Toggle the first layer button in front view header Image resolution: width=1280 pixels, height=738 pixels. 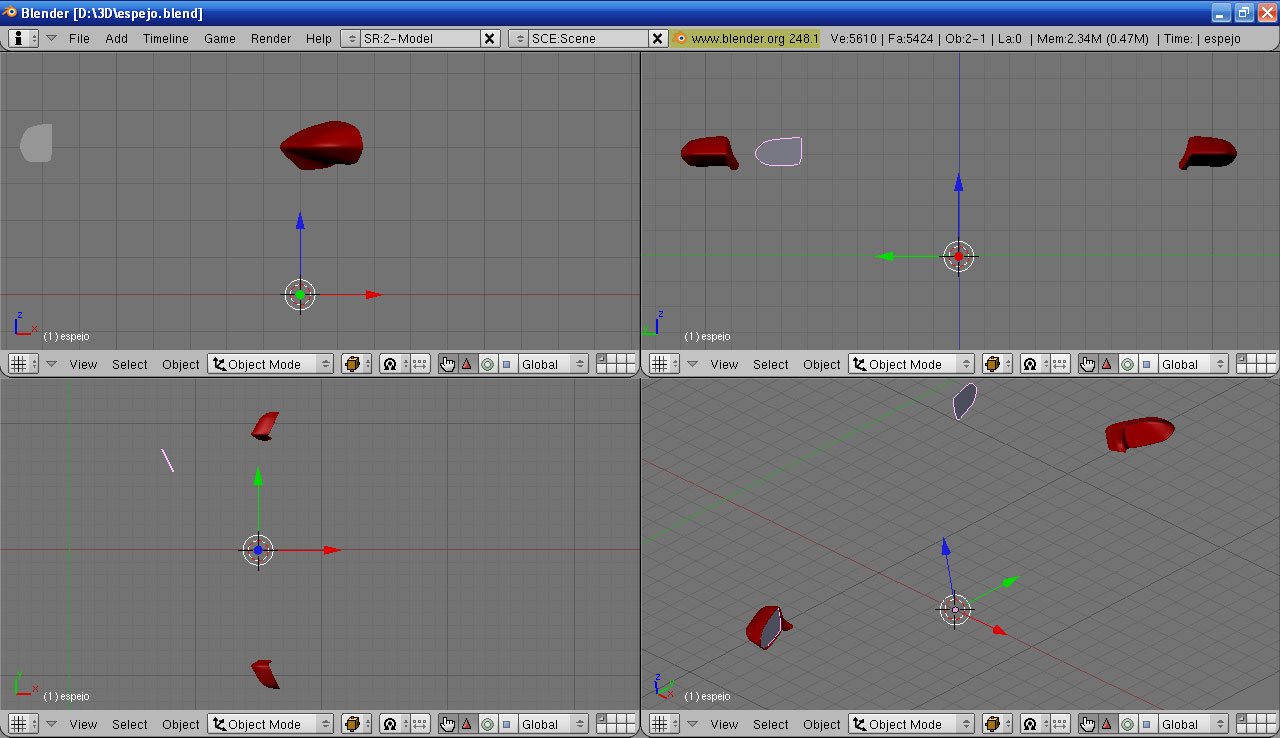point(601,360)
